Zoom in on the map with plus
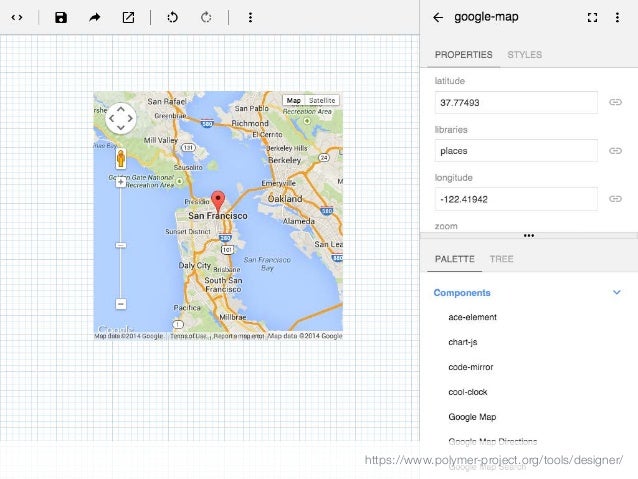 (x=120, y=182)
